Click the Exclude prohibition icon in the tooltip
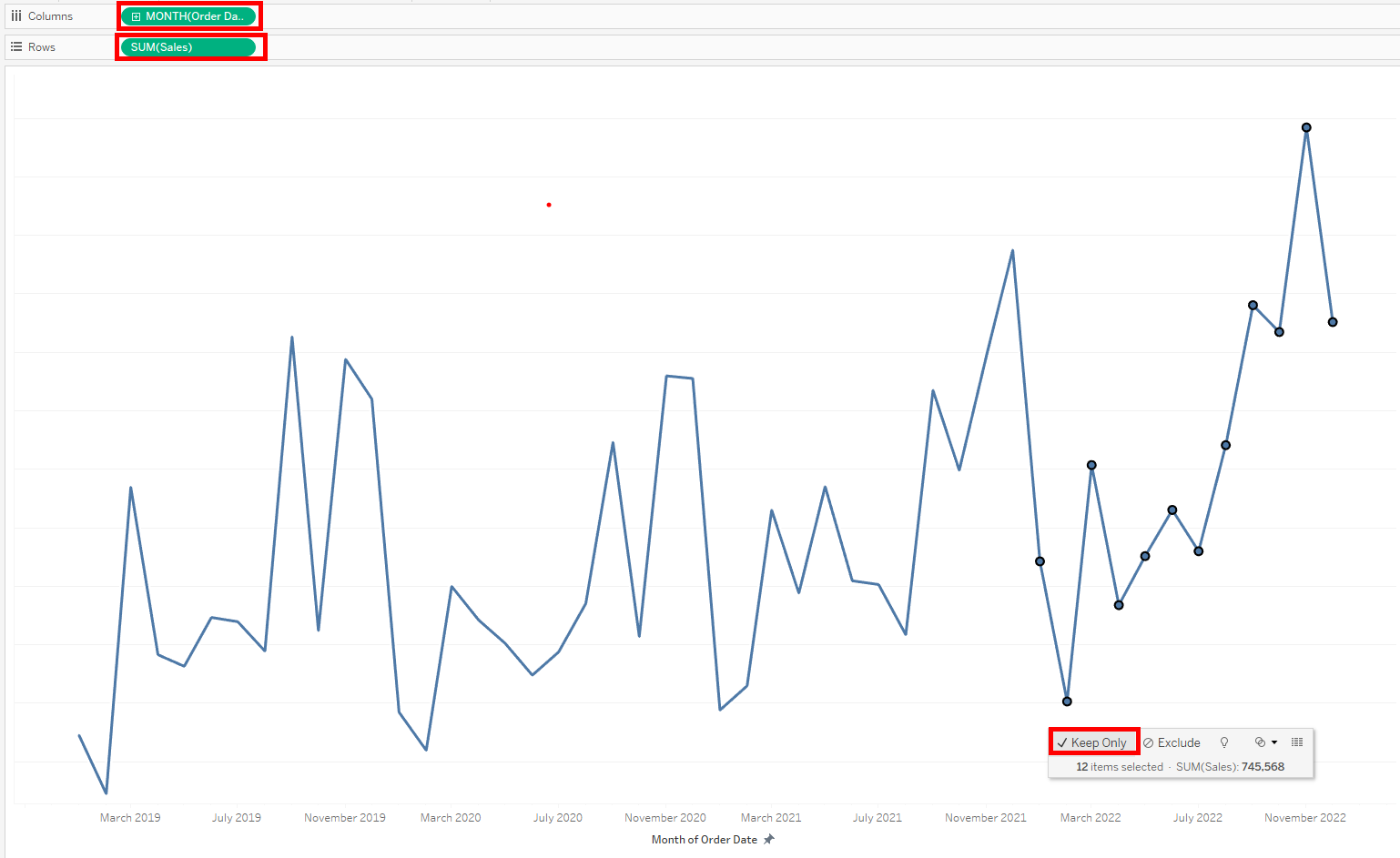Image resolution: width=1400 pixels, height=858 pixels. point(1149,742)
